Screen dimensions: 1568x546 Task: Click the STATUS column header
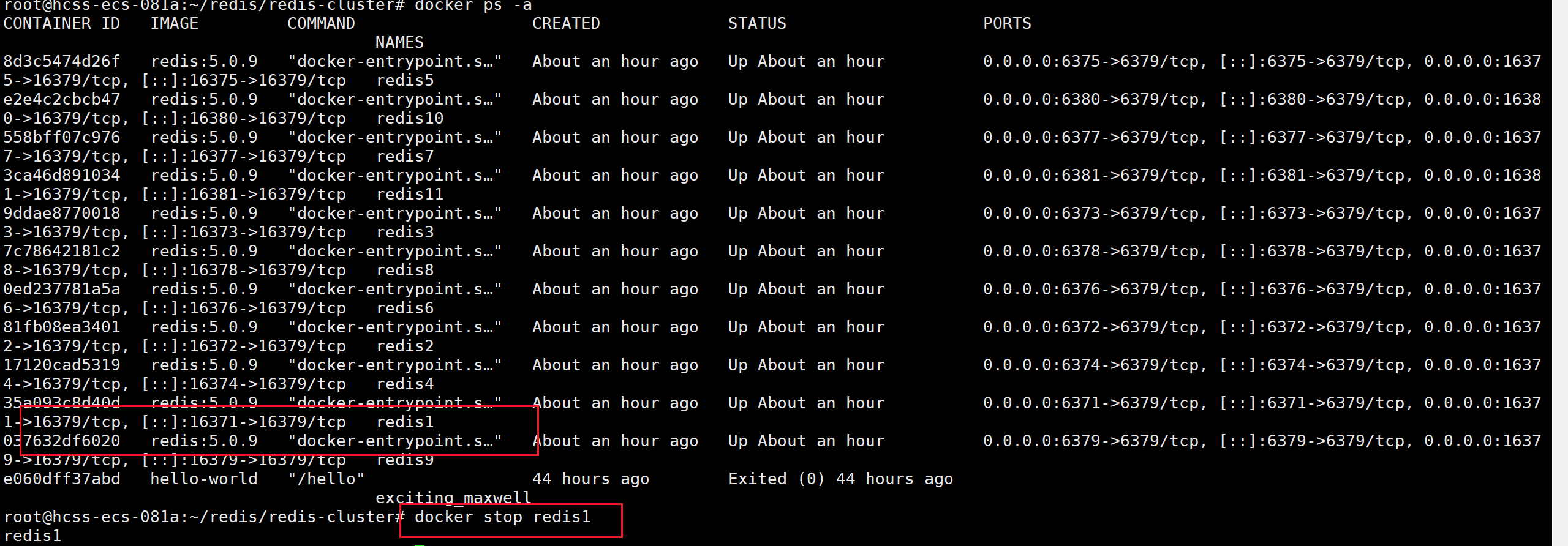pos(757,24)
